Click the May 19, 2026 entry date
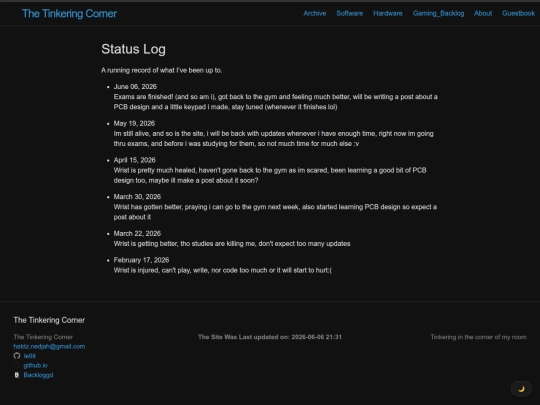540x405 pixels. coord(134,123)
